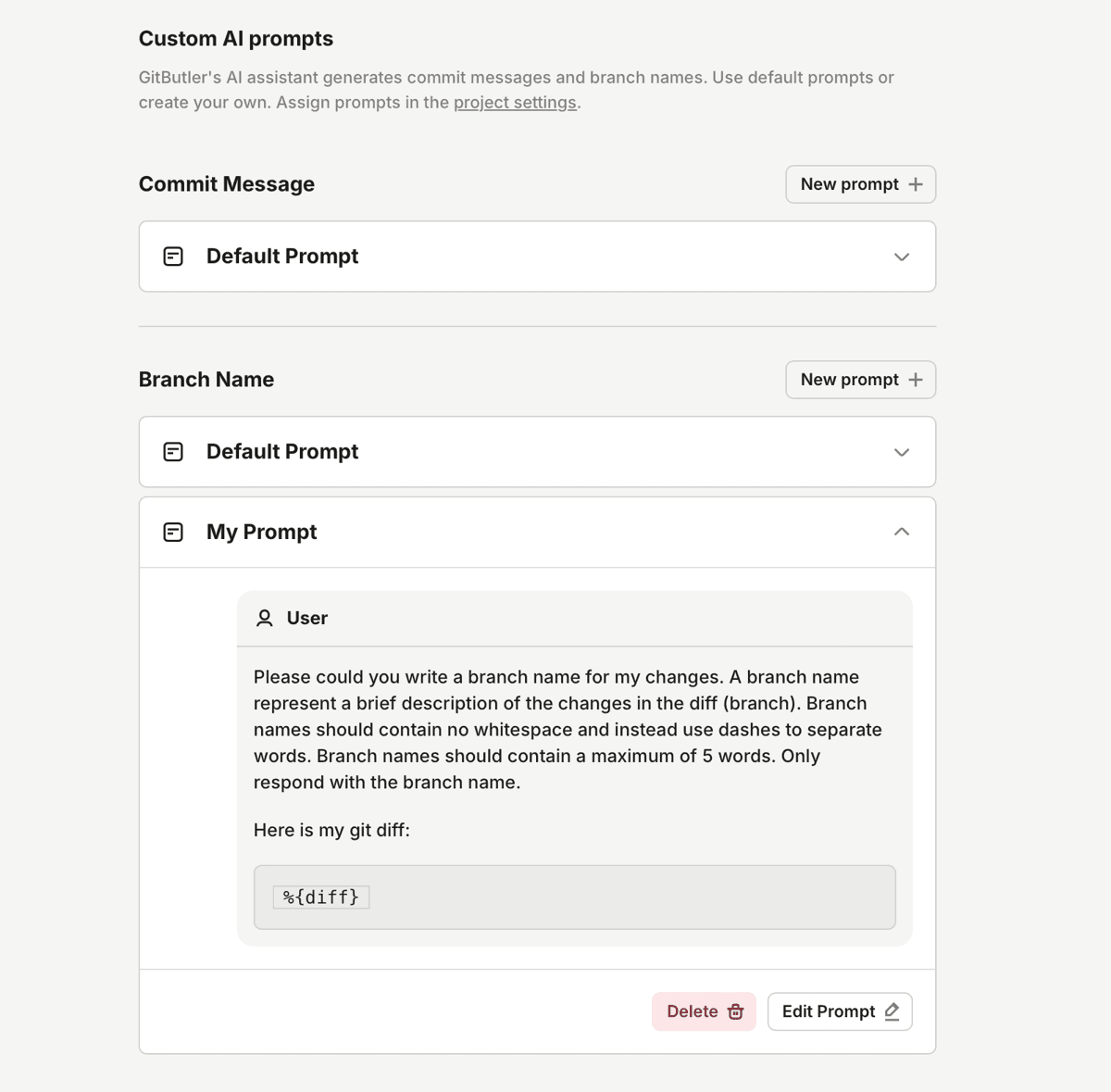
Task: Click the plus icon on Branch Name New prompt
Action: pyautogui.click(x=916, y=379)
